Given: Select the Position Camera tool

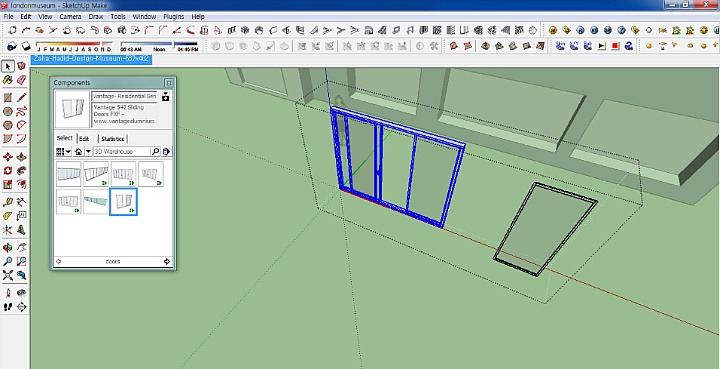Looking at the screenshot, I should pyautogui.click(x=8, y=293).
